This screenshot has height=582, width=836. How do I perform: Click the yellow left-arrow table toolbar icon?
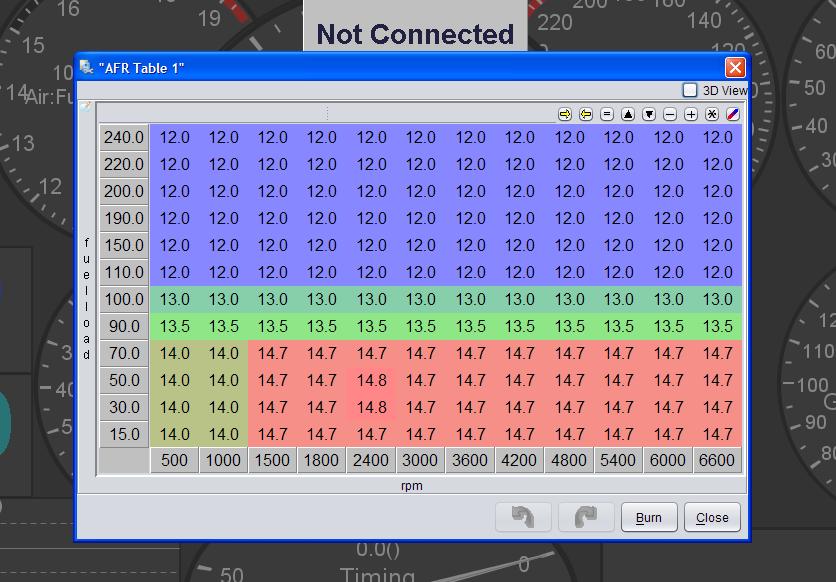click(586, 114)
